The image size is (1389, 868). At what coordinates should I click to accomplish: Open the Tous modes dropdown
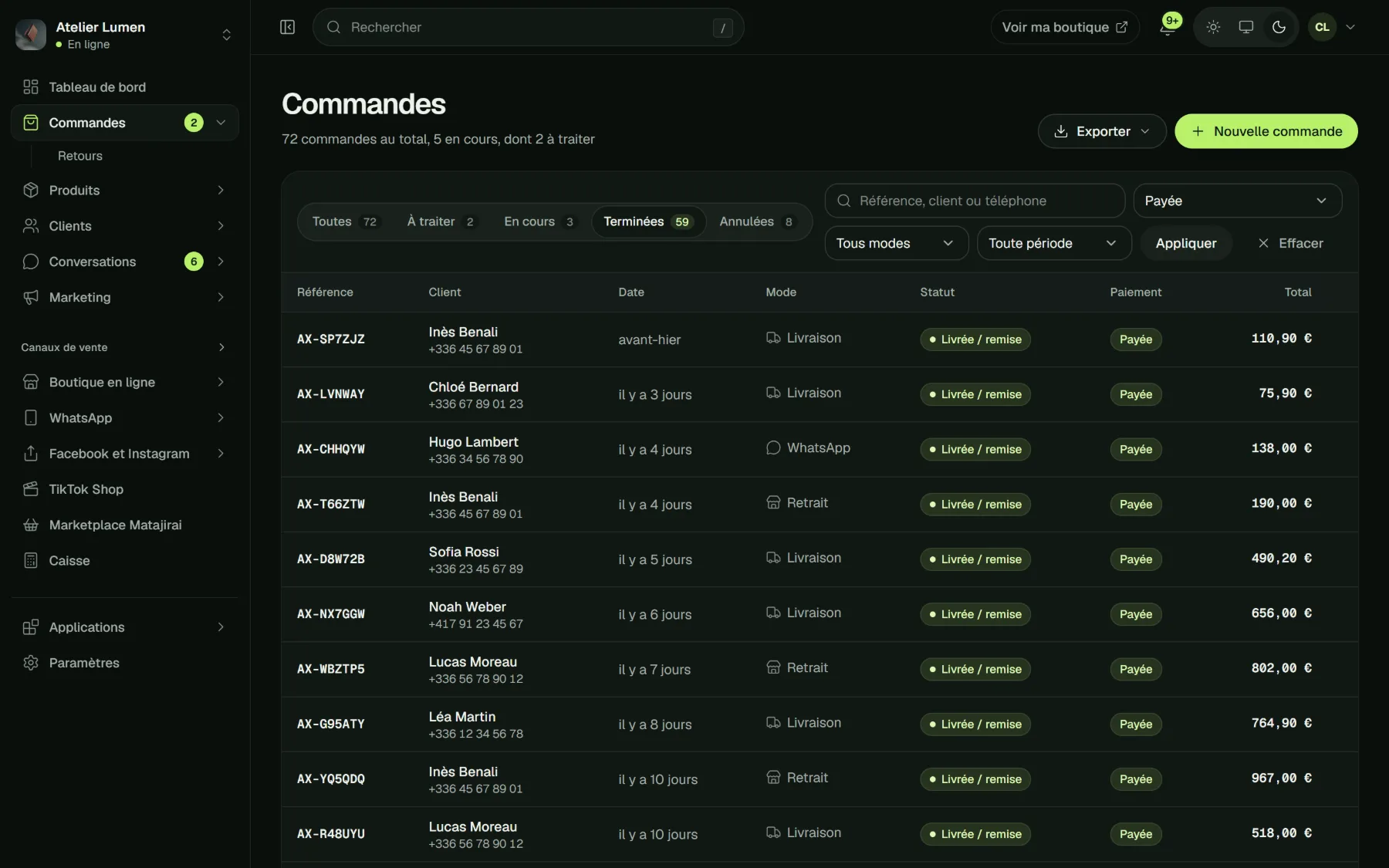(896, 243)
